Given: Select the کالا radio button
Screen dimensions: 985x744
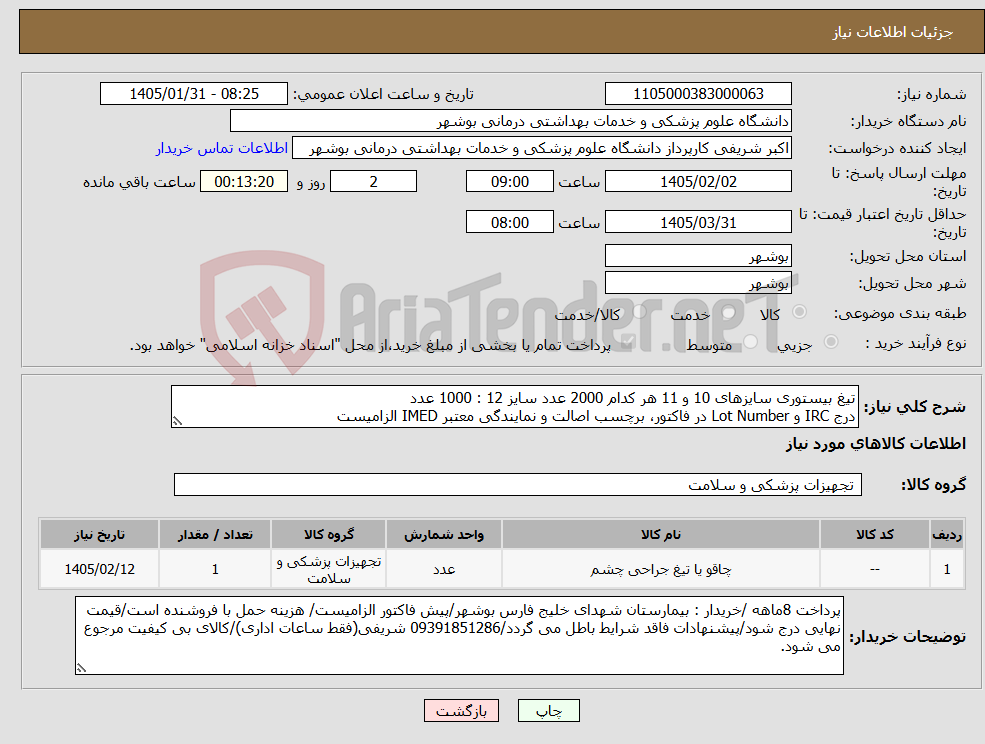Looking at the screenshot, I should click(800, 312).
